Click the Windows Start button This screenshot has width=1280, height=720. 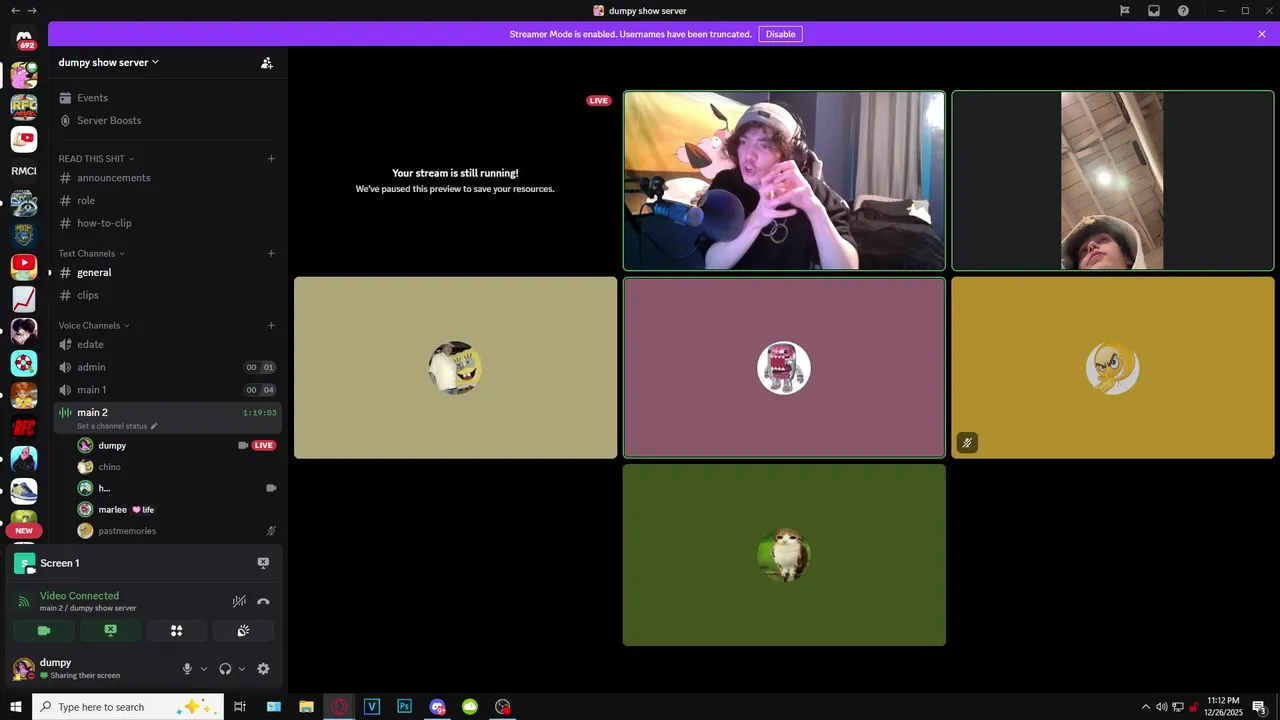click(16, 707)
